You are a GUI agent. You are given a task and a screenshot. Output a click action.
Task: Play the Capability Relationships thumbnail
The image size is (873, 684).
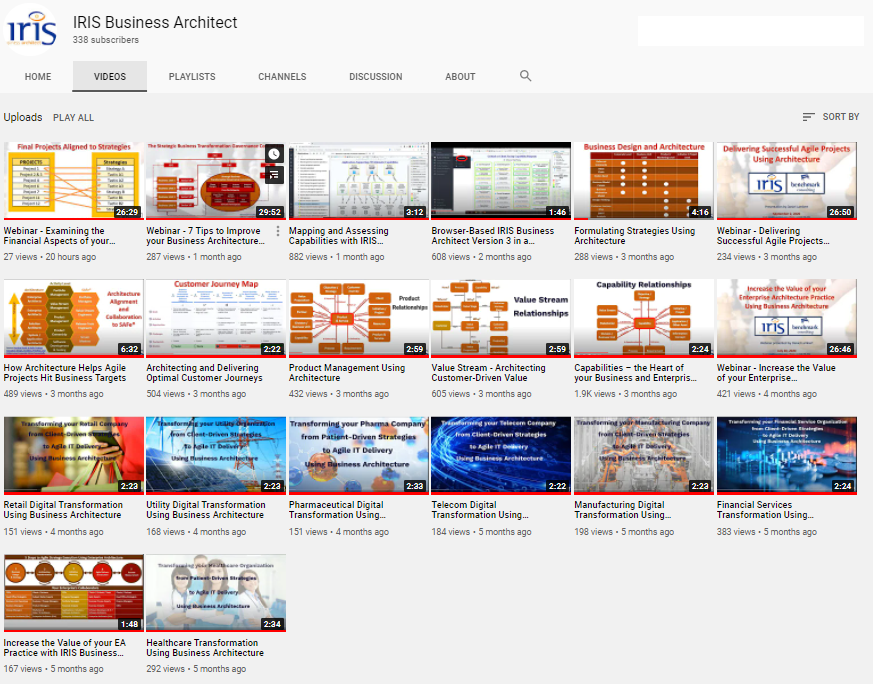pyautogui.click(x=644, y=318)
